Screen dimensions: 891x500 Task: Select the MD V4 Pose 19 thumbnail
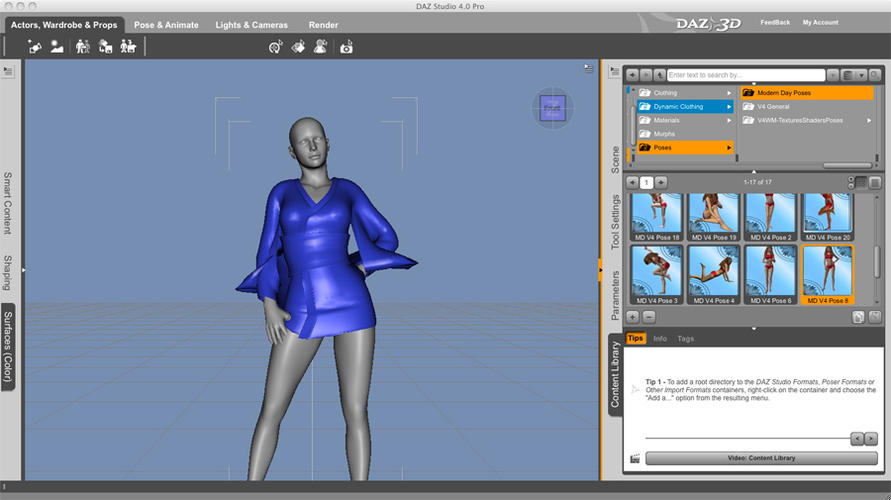714,217
